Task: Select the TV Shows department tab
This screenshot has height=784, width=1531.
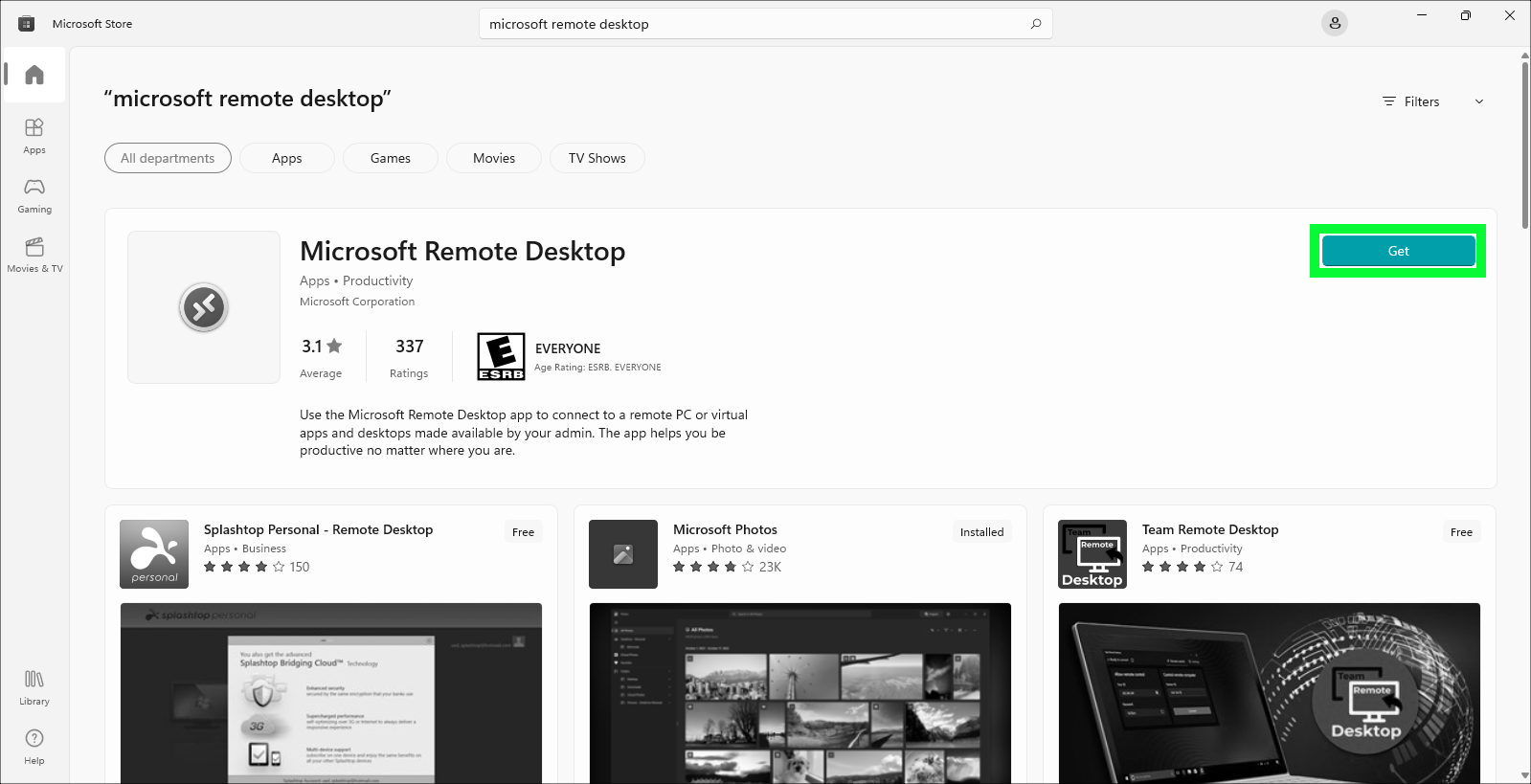Action: tap(597, 158)
